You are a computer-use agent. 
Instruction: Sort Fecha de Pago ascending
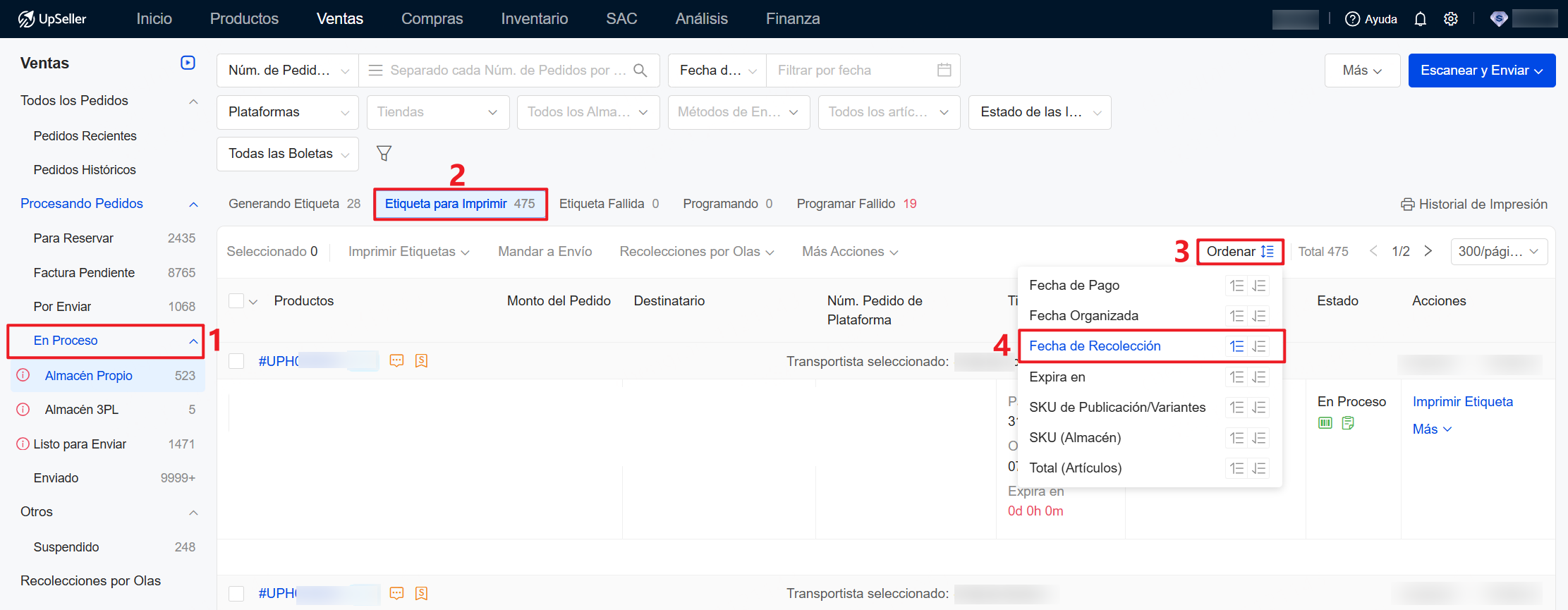(1236, 286)
